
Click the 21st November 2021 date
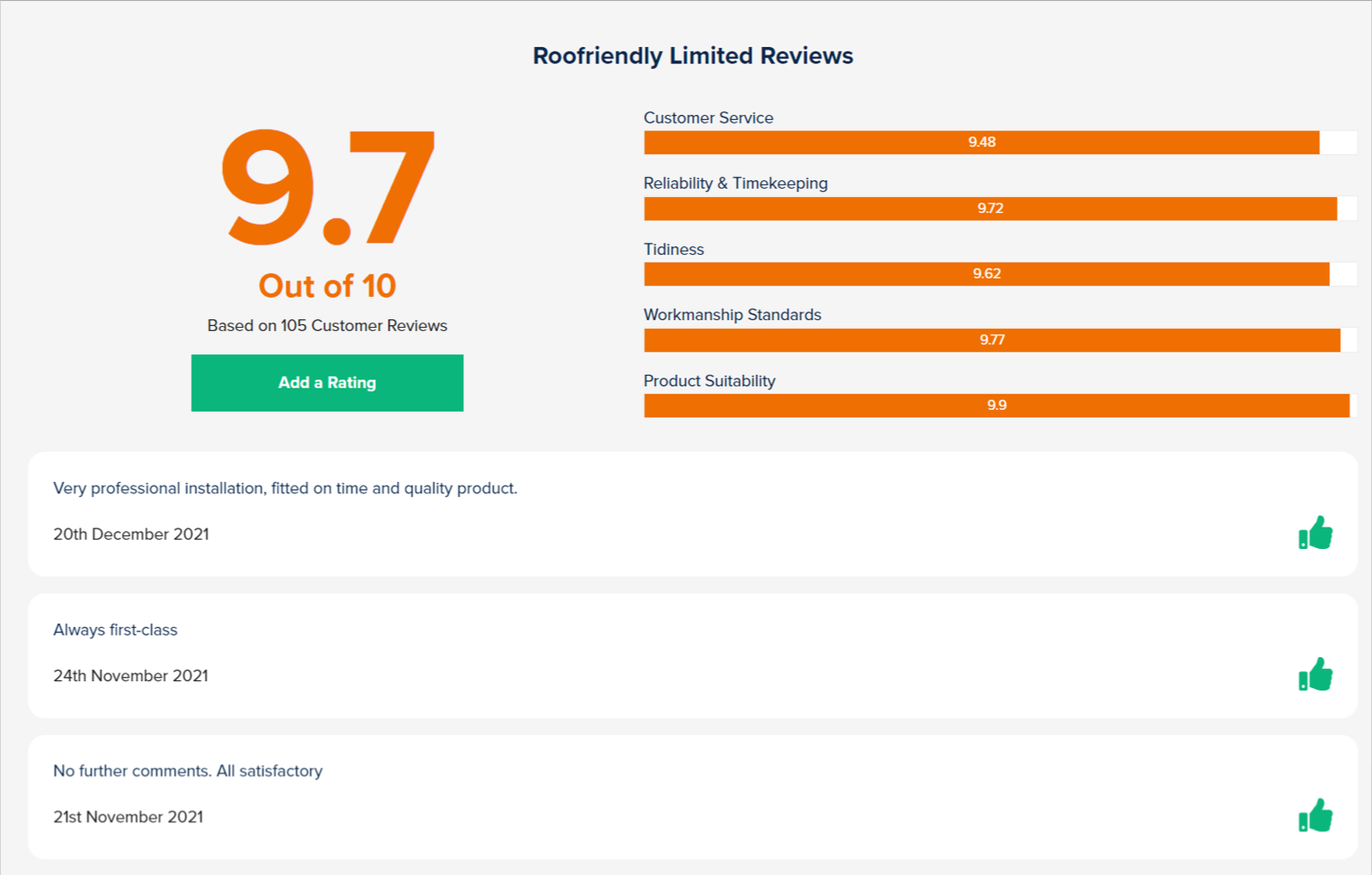(129, 818)
